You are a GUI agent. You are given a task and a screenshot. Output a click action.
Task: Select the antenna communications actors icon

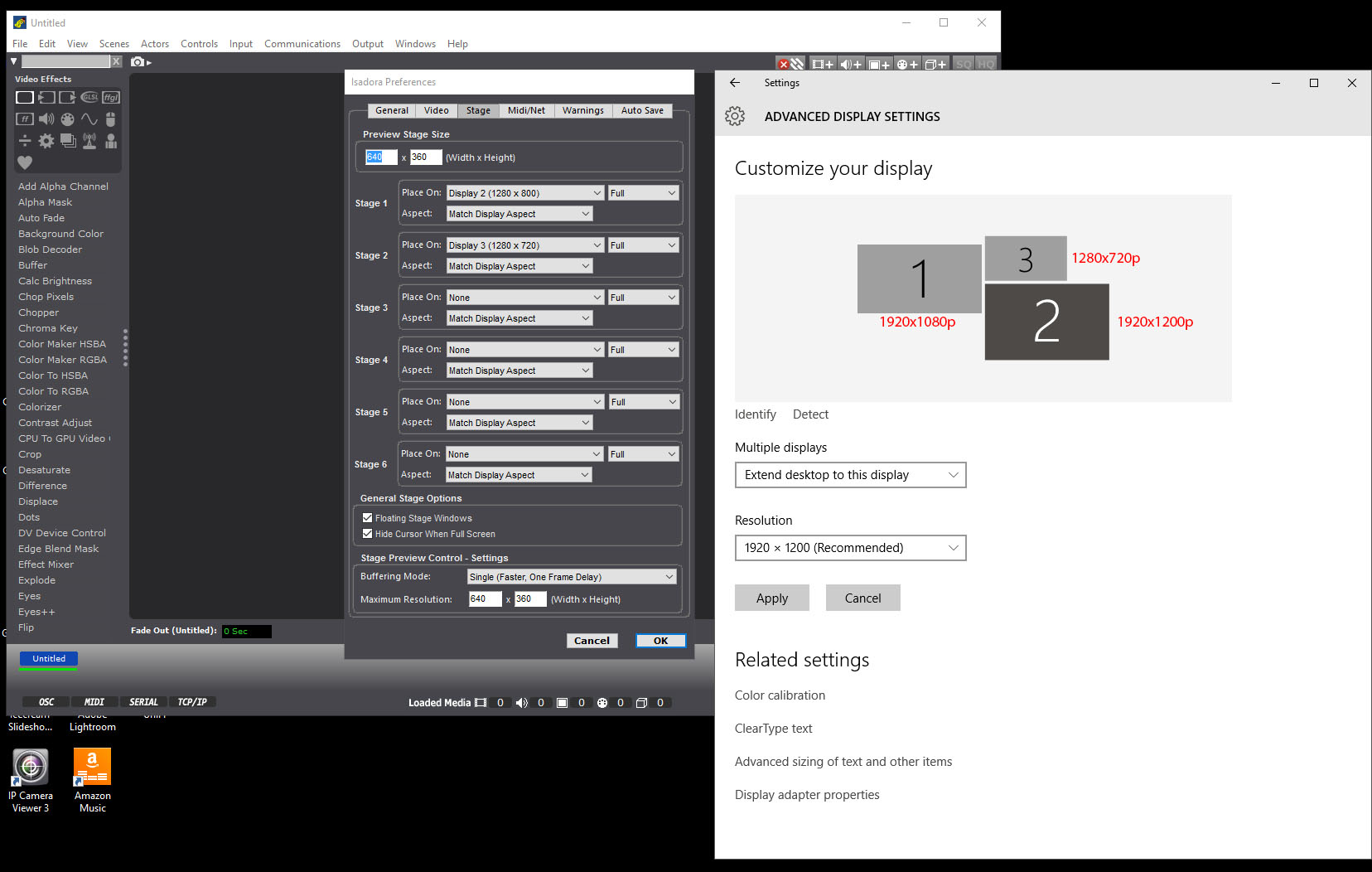(x=89, y=141)
